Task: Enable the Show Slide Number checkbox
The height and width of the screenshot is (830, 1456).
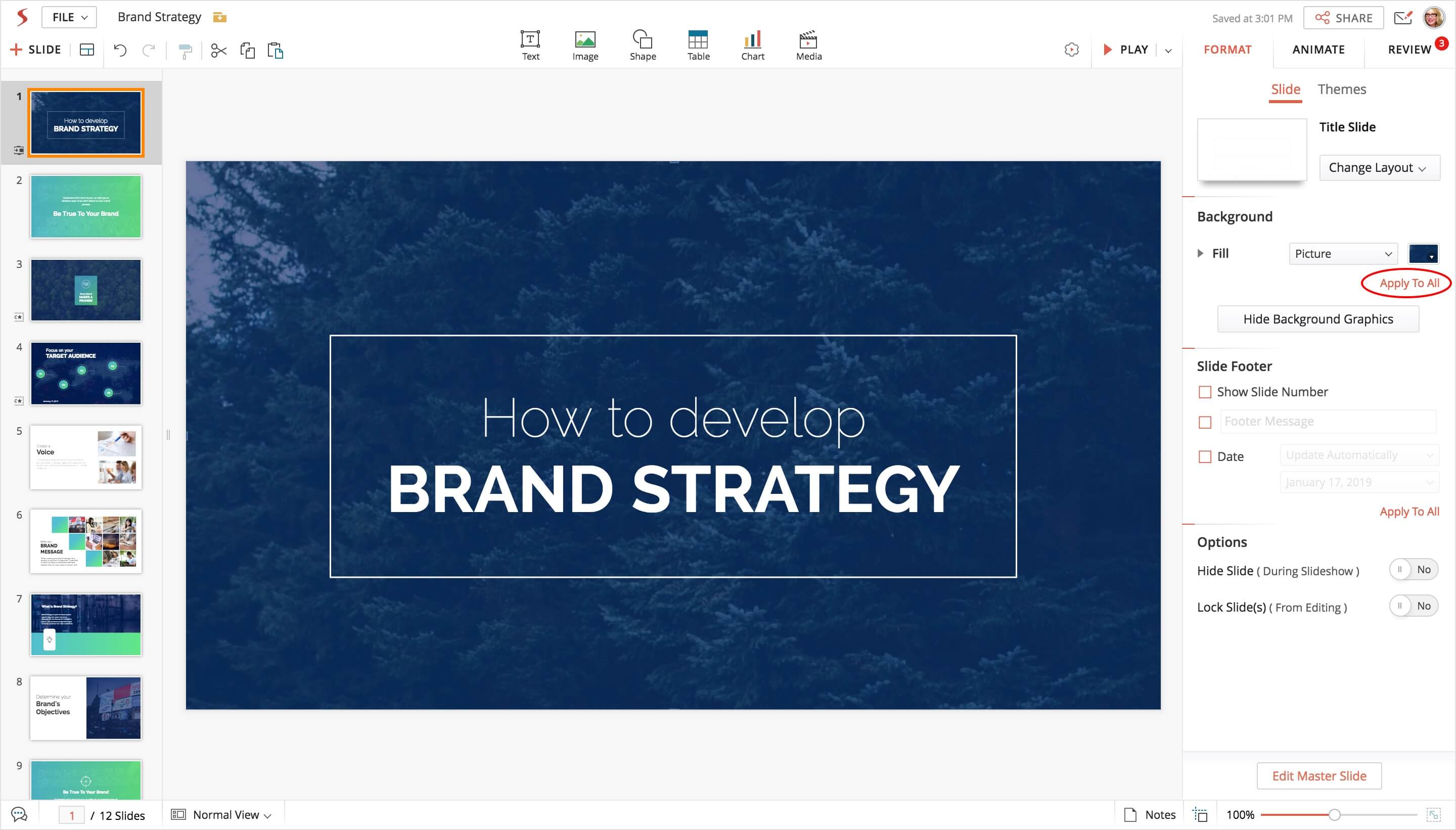Action: [x=1205, y=392]
